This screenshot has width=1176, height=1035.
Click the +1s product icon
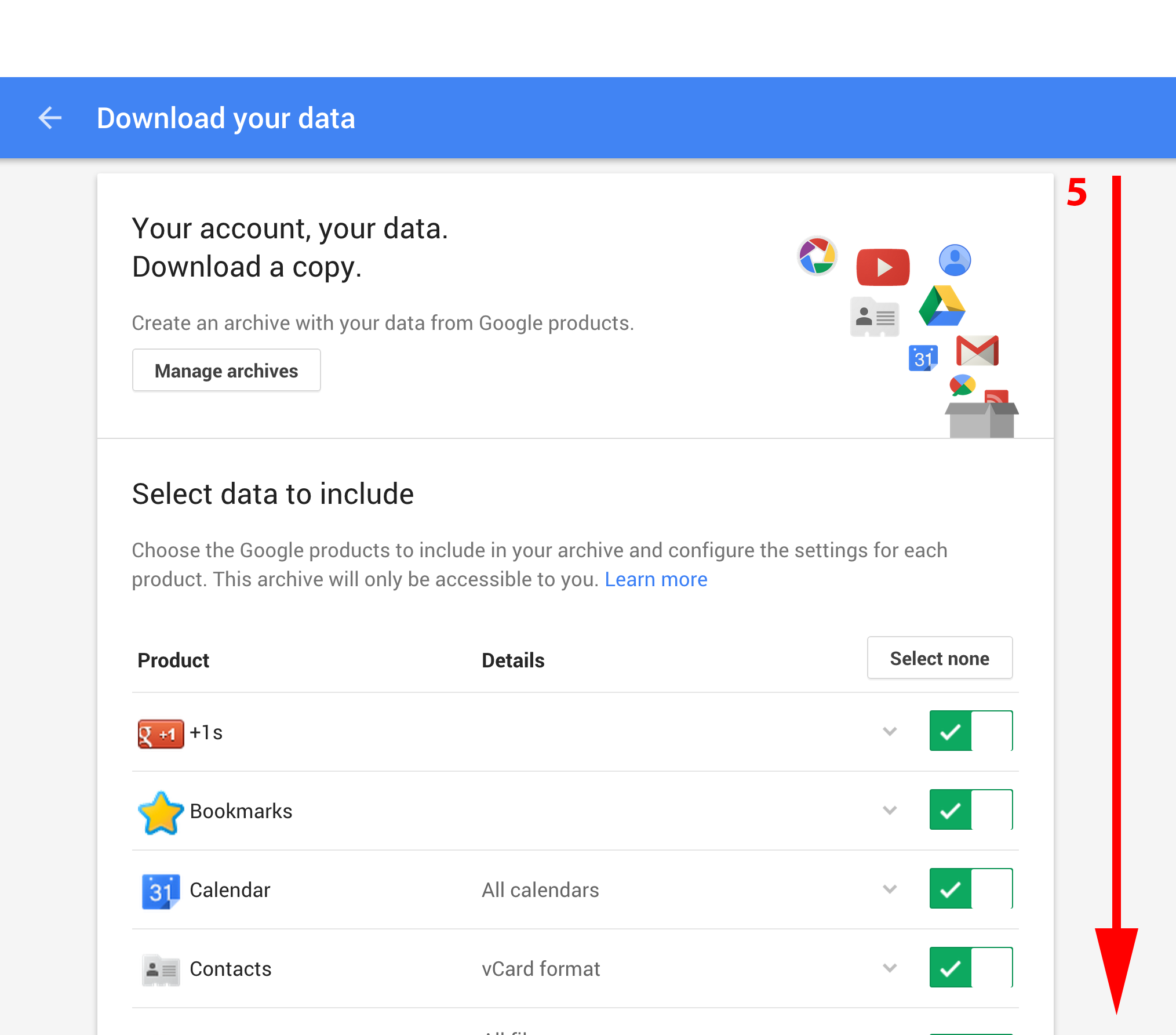pyautogui.click(x=161, y=733)
